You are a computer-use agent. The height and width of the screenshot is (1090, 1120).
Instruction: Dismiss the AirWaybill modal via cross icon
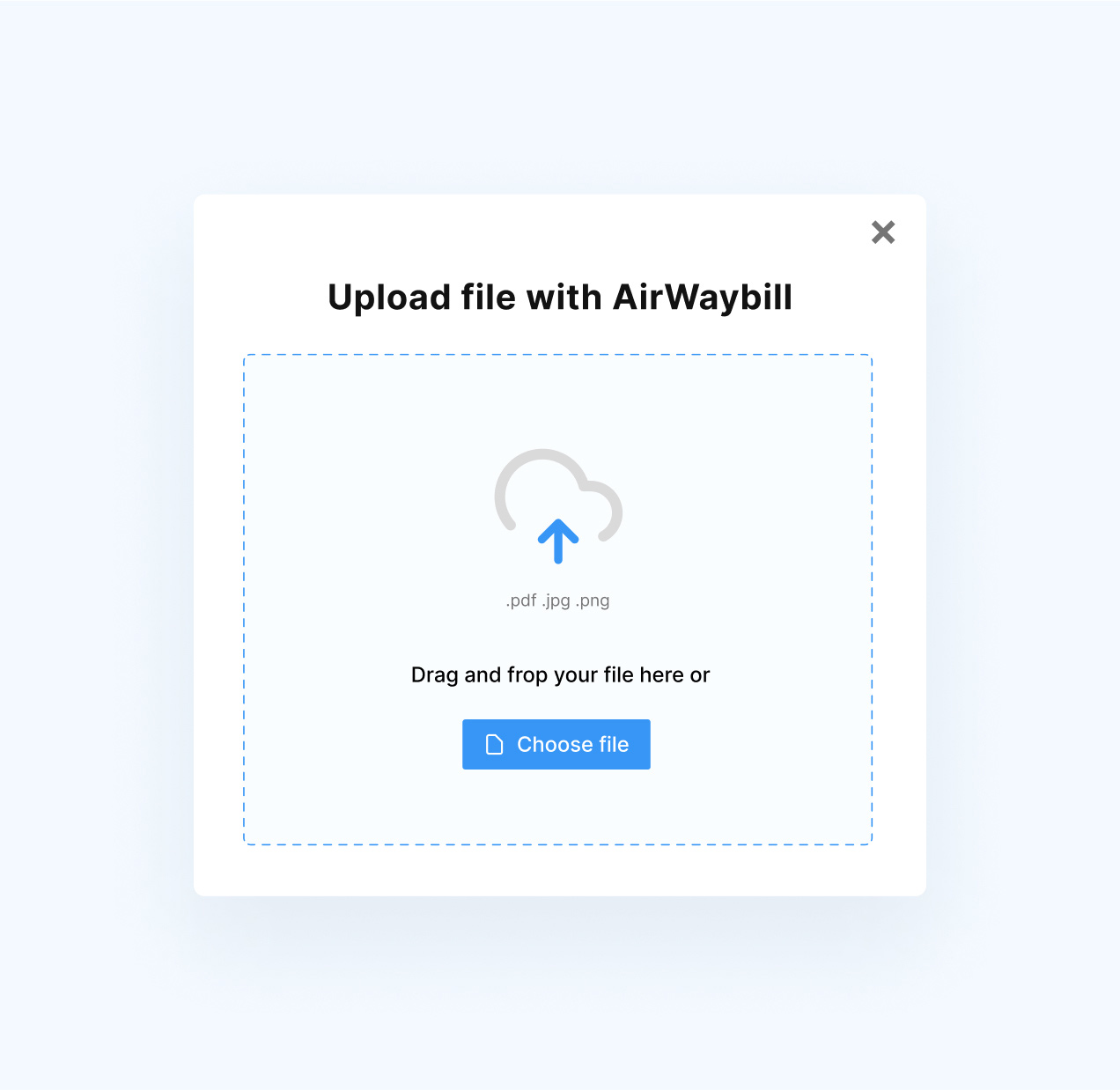click(883, 232)
